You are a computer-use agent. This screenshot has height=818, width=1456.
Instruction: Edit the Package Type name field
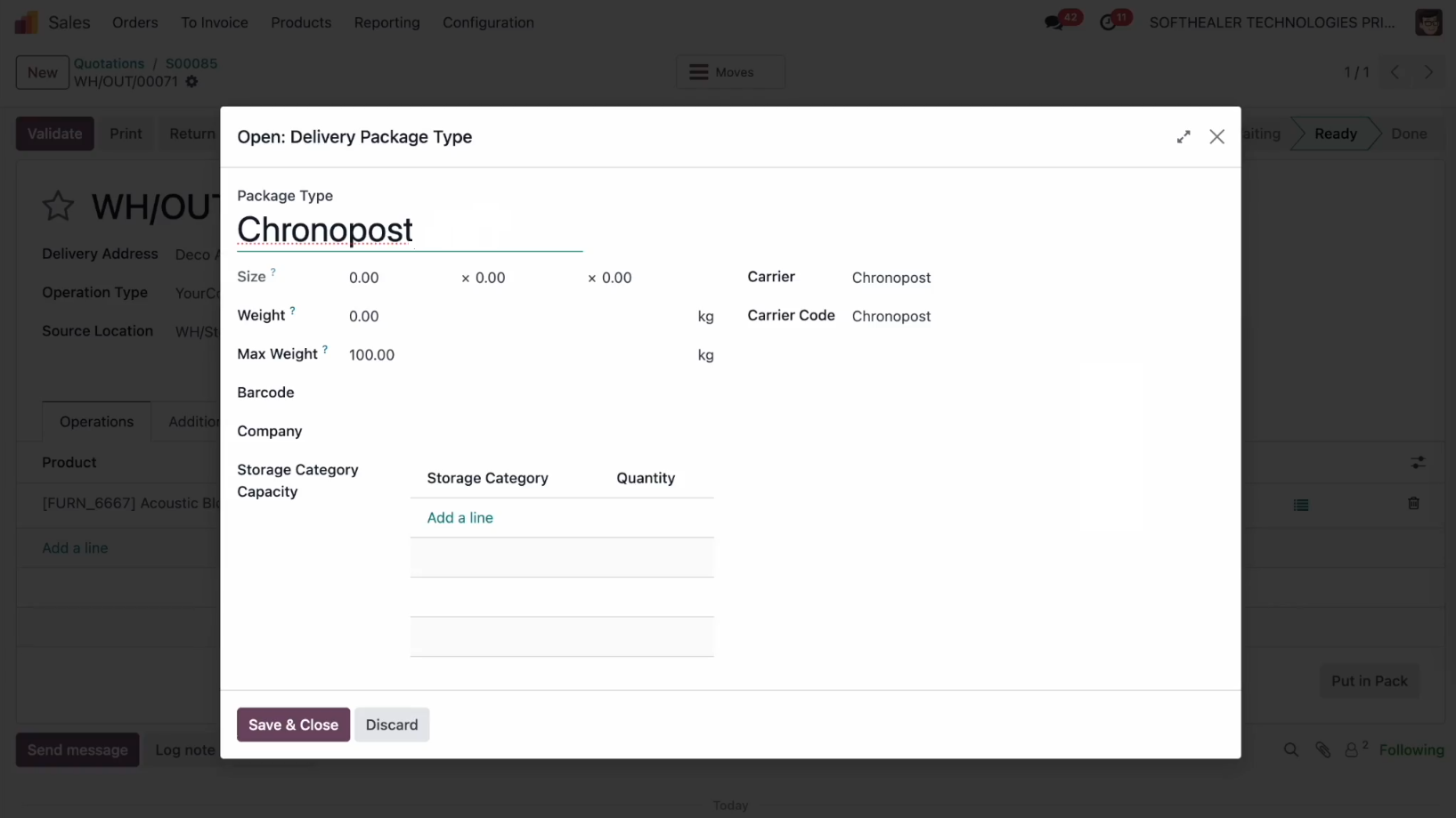[409, 231]
